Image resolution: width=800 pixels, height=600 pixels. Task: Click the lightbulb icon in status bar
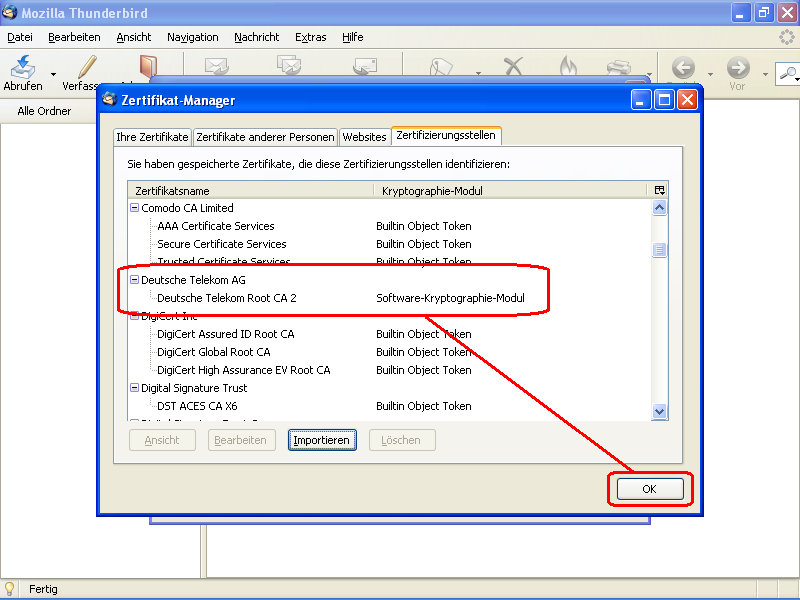coord(11,589)
